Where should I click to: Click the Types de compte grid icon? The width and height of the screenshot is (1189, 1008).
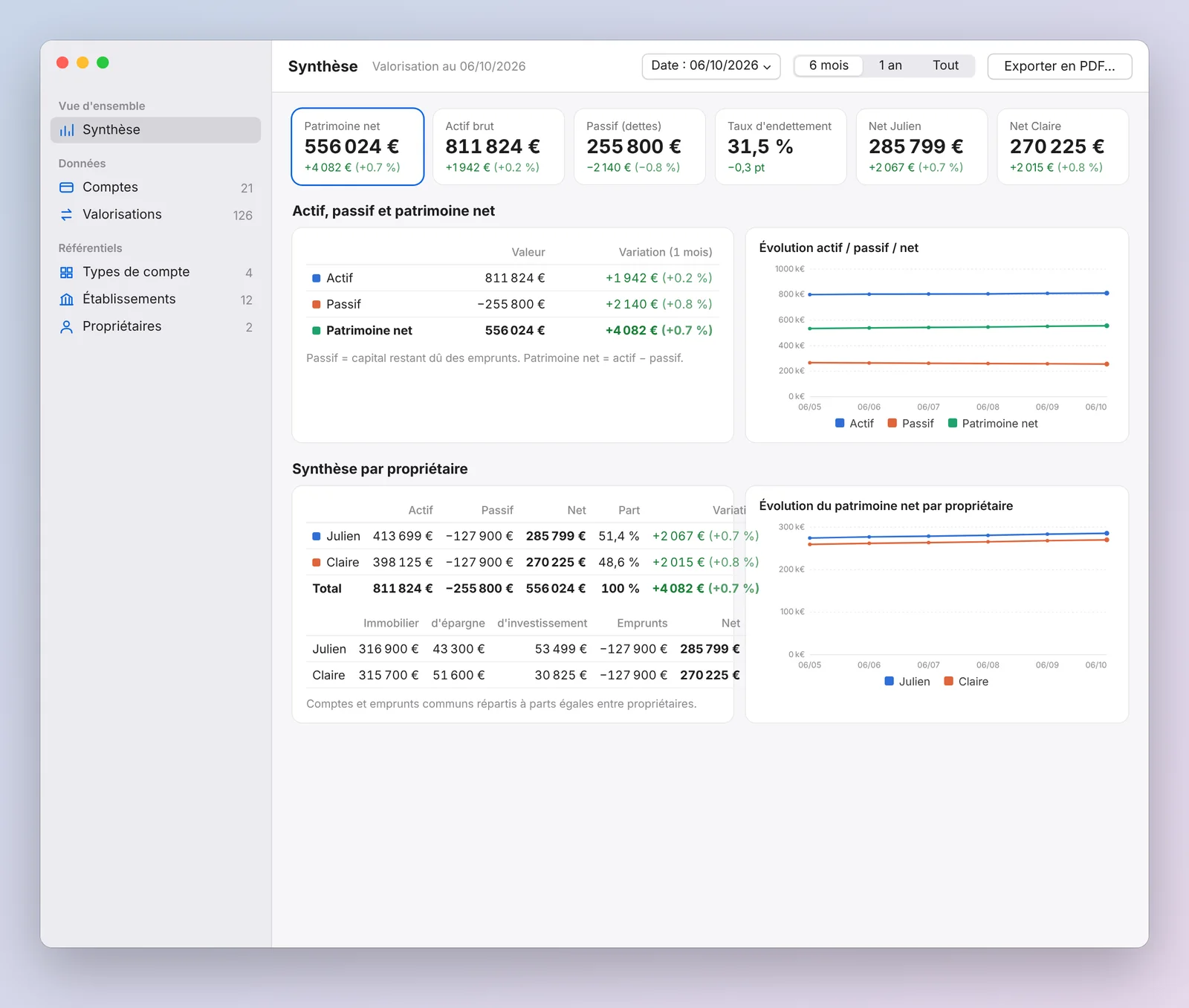pos(67,273)
